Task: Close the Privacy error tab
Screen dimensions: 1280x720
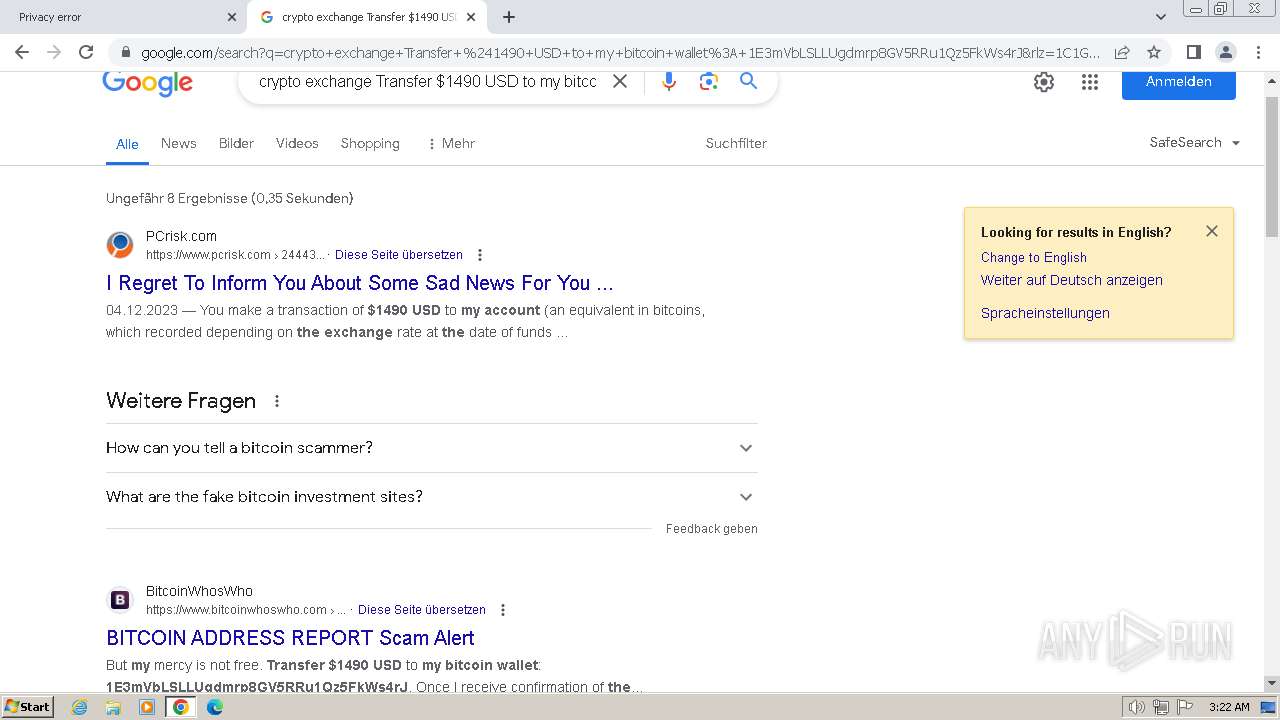Action: [232, 17]
